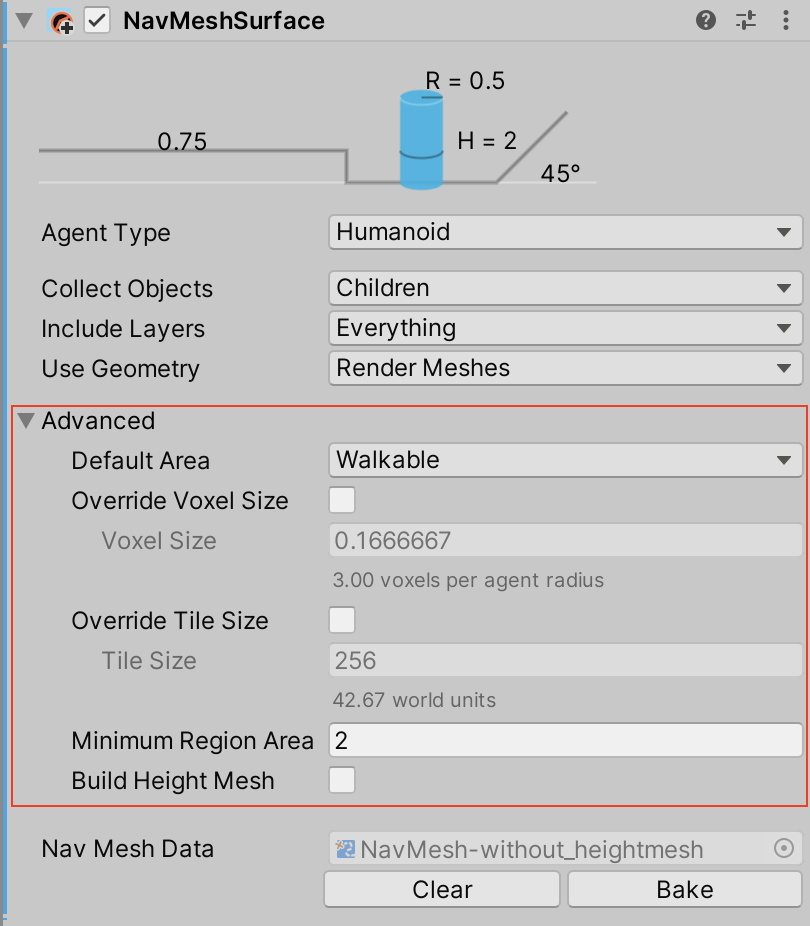810x926 pixels.
Task: Click the Bake button
Action: [x=685, y=889]
